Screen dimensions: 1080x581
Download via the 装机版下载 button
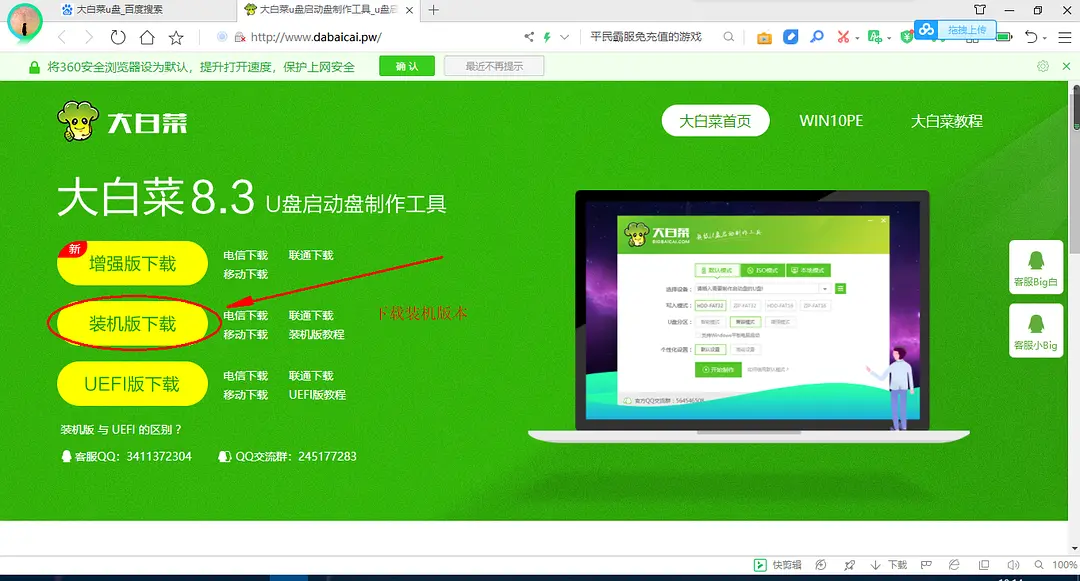(131, 323)
